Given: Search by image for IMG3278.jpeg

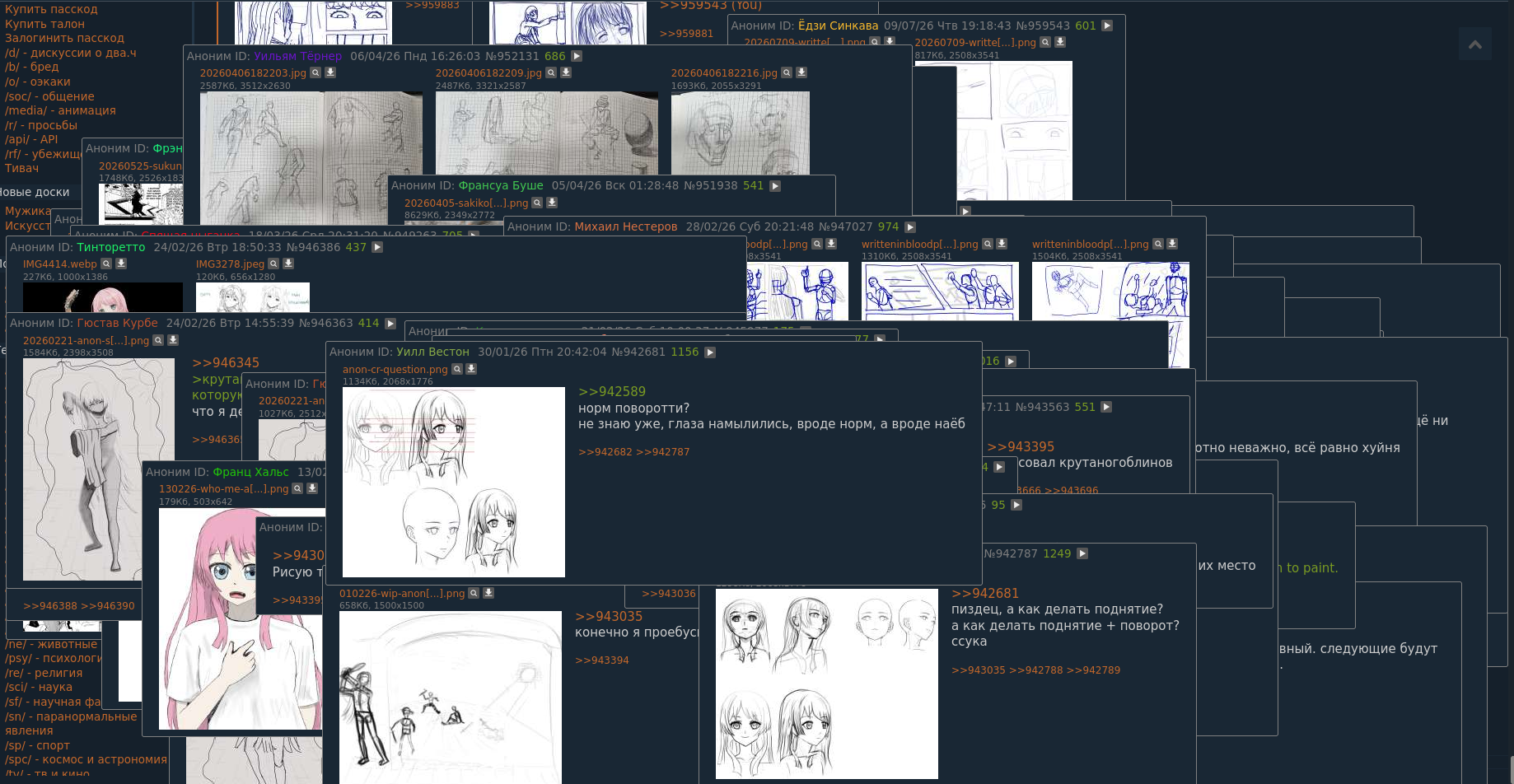Looking at the screenshot, I should pyautogui.click(x=273, y=264).
